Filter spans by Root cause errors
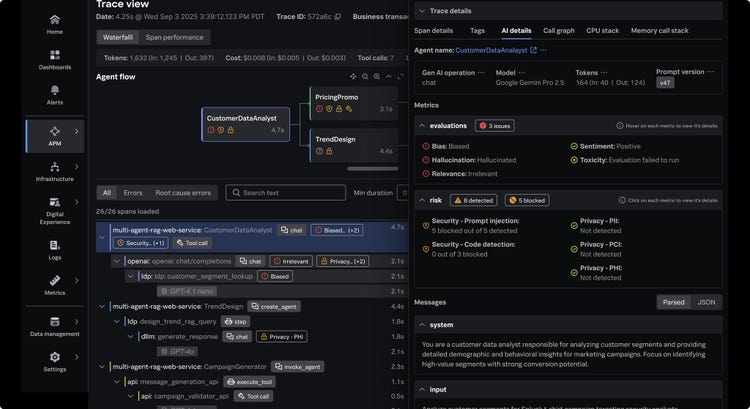The height and width of the screenshot is (409, 750). pos(183,193)
